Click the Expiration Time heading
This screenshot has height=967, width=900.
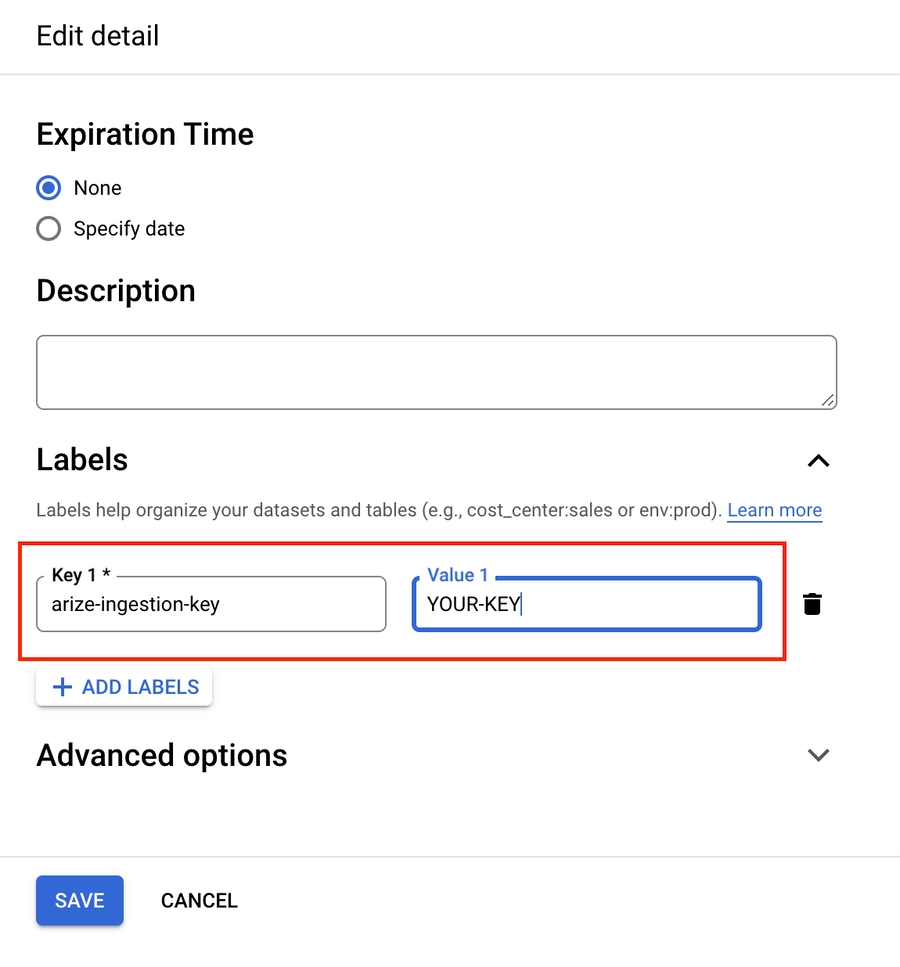point(145,134)
